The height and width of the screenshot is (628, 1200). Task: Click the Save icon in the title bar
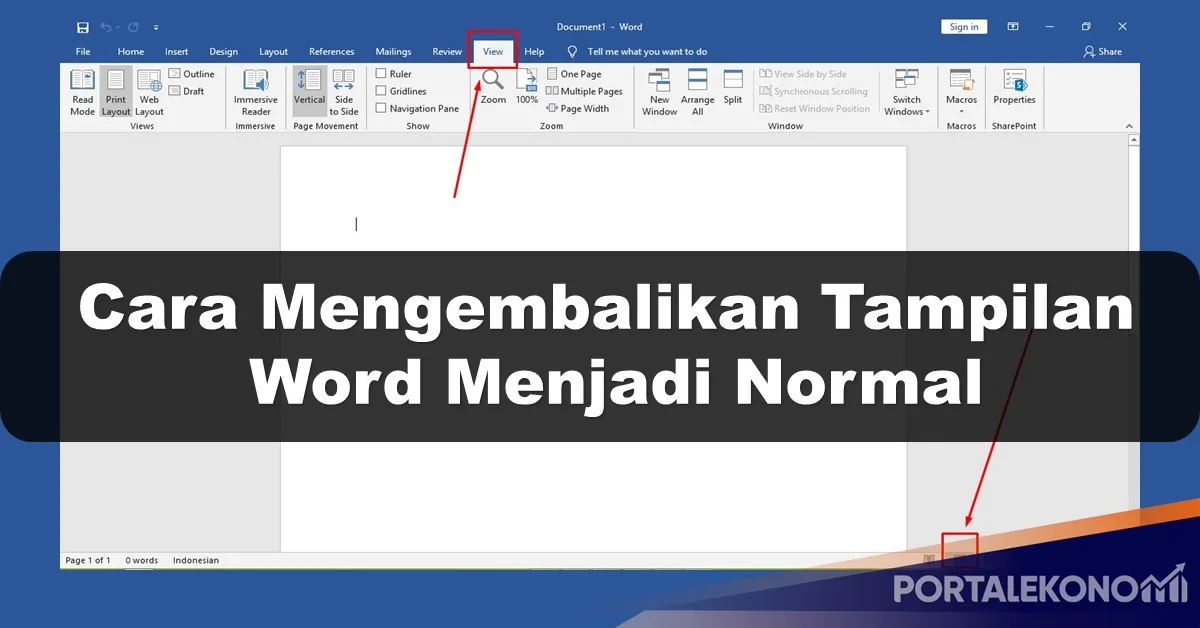(x=82, y=27)
